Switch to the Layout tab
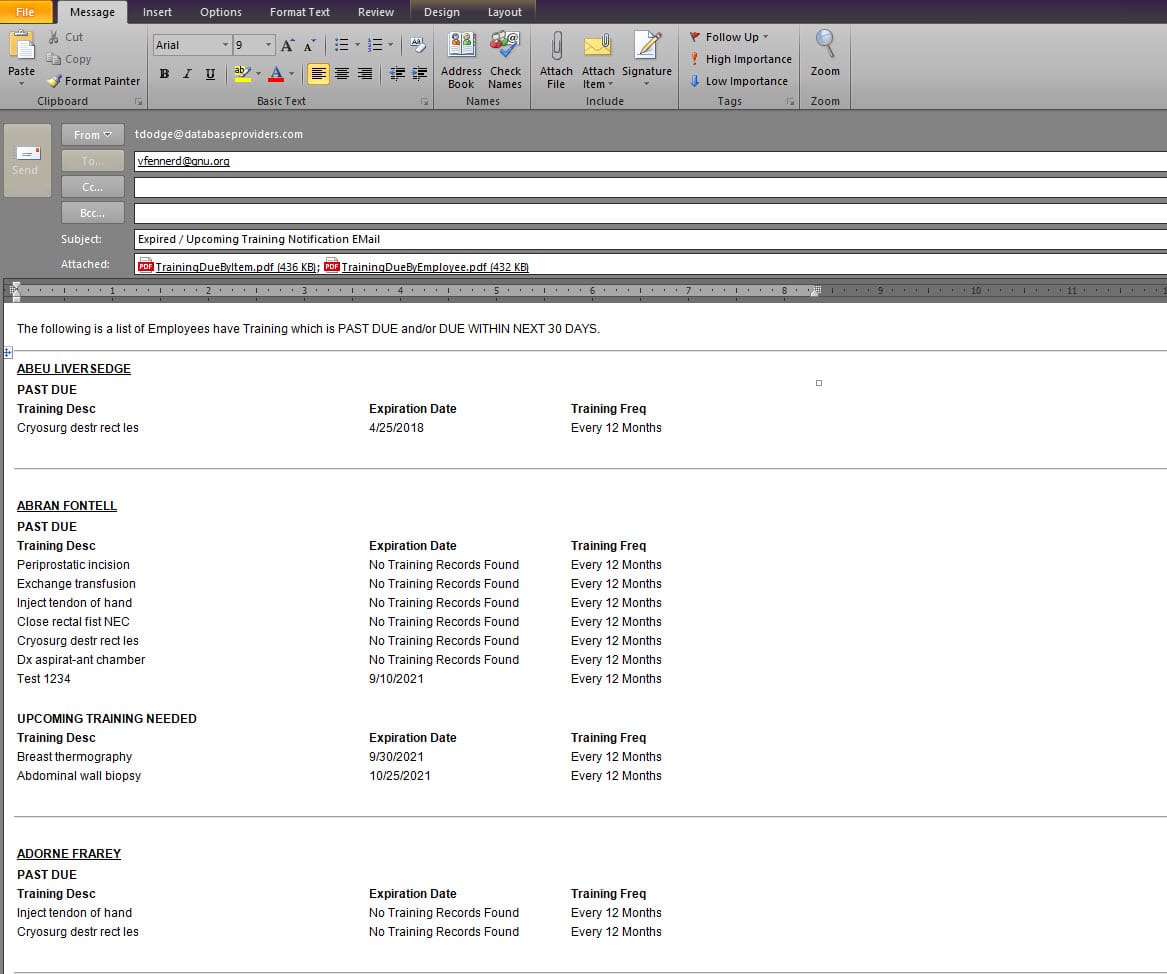Viewport: 1167px width, 974px height. pos(505,12)
